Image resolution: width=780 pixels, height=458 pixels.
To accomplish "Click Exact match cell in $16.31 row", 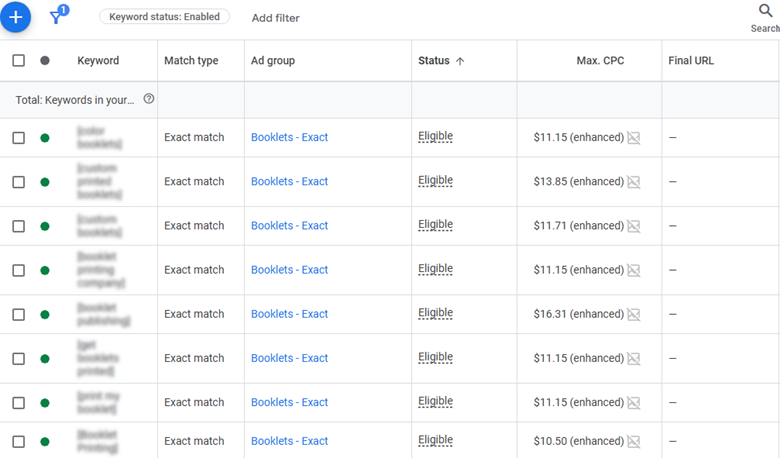I will tap(194, 314).
